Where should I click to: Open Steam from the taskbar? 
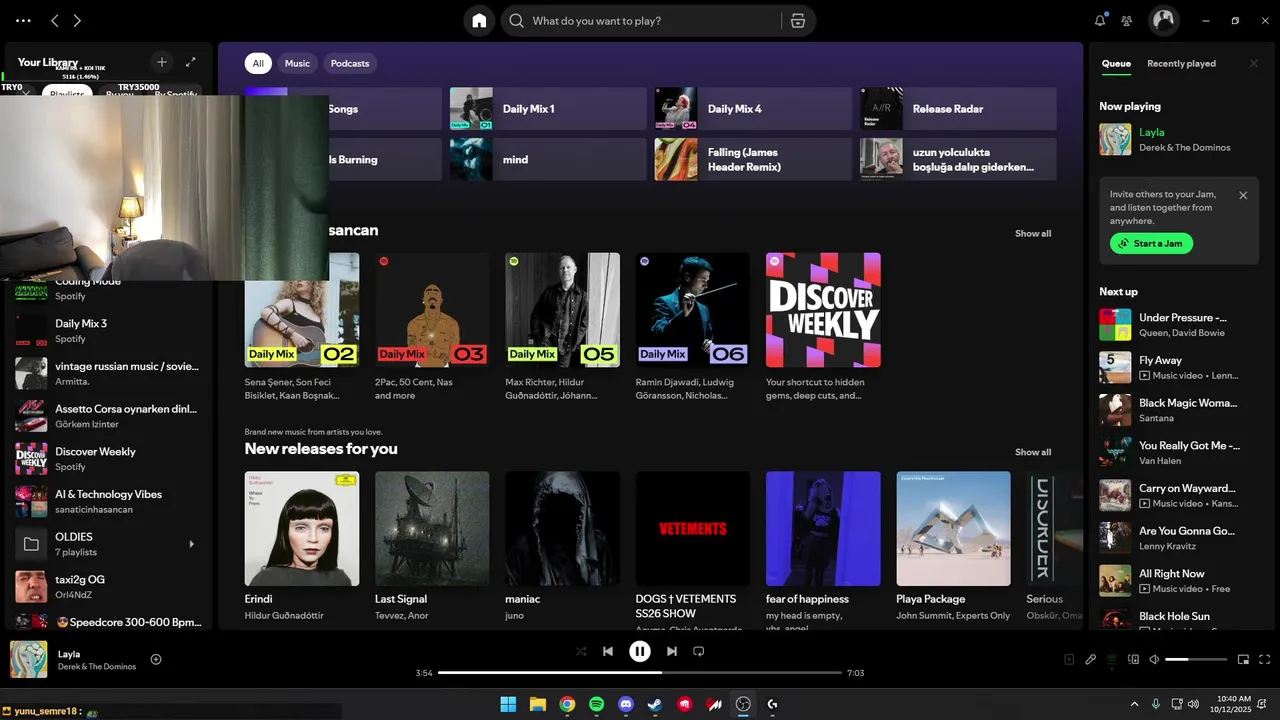655,704
